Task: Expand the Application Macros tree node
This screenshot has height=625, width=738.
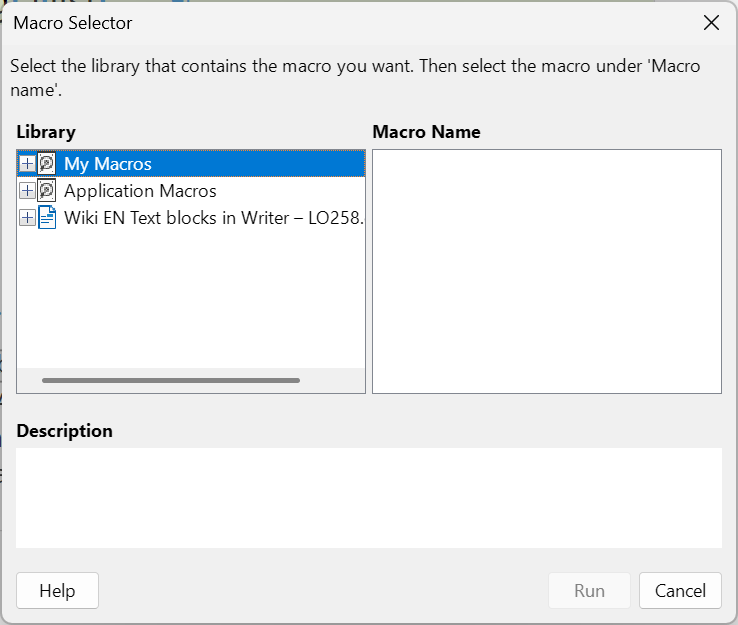Action: pos(27,191)
